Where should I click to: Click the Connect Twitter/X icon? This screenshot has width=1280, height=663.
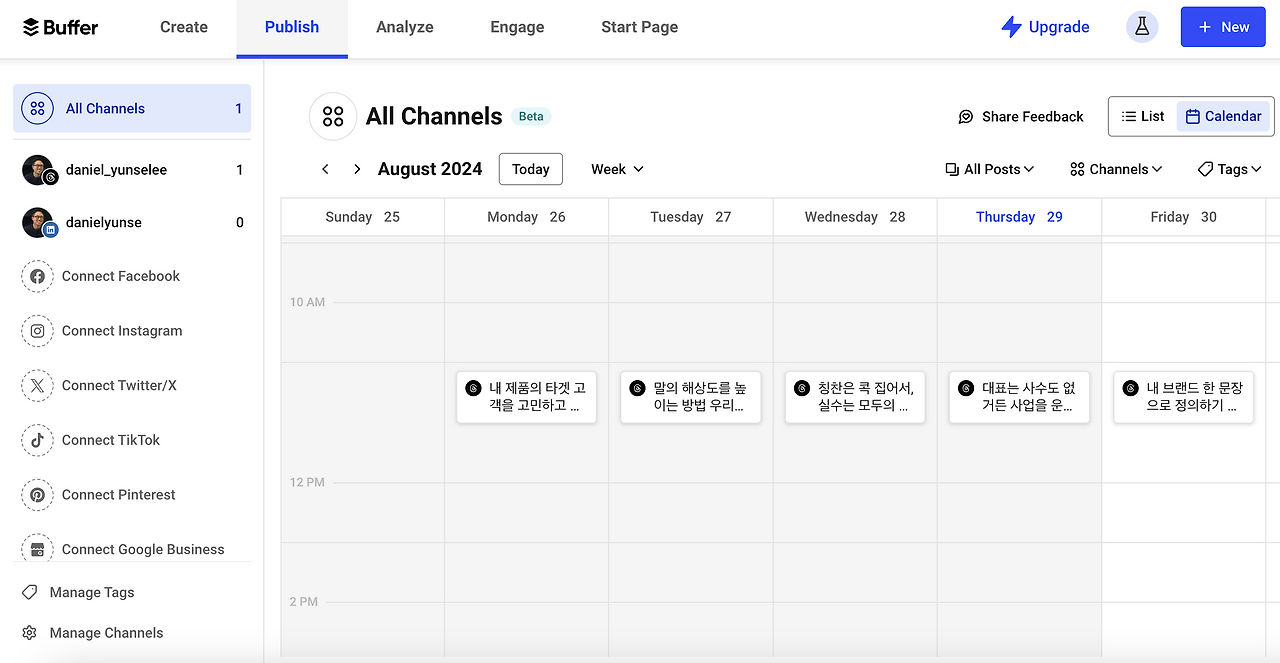pos(37,385)
